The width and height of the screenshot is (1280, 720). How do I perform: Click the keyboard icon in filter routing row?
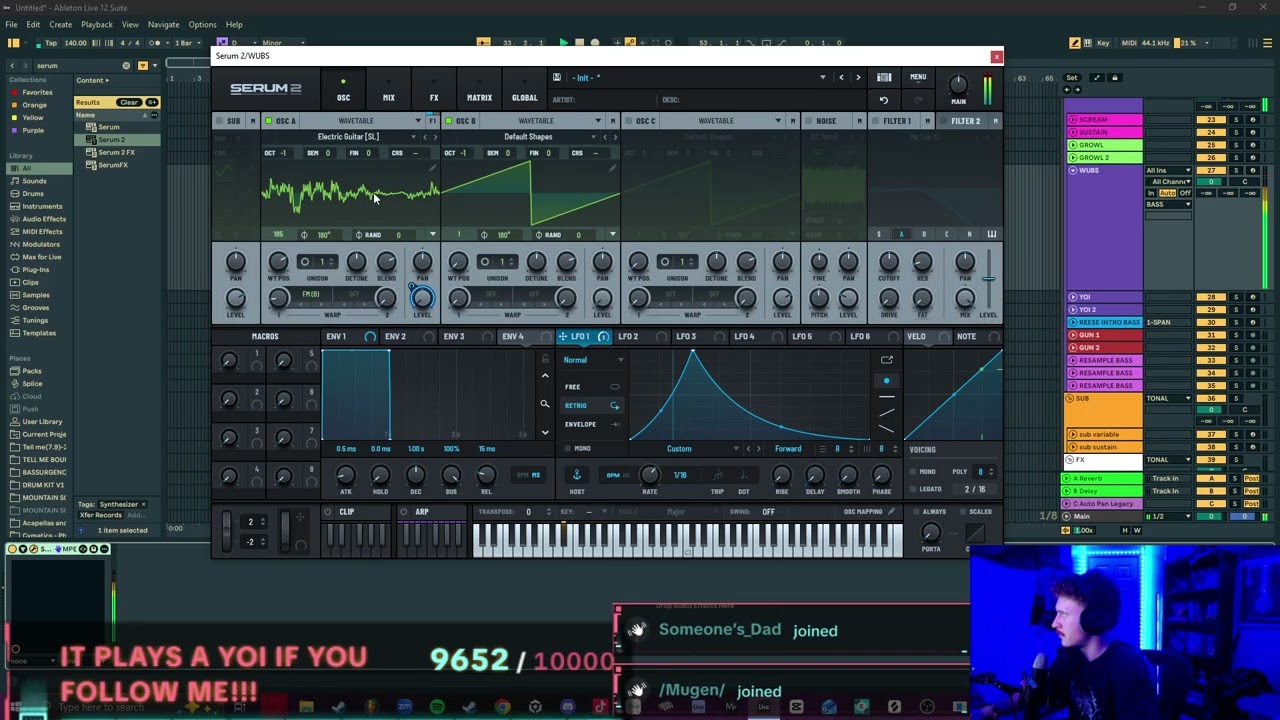coord(992,234)
